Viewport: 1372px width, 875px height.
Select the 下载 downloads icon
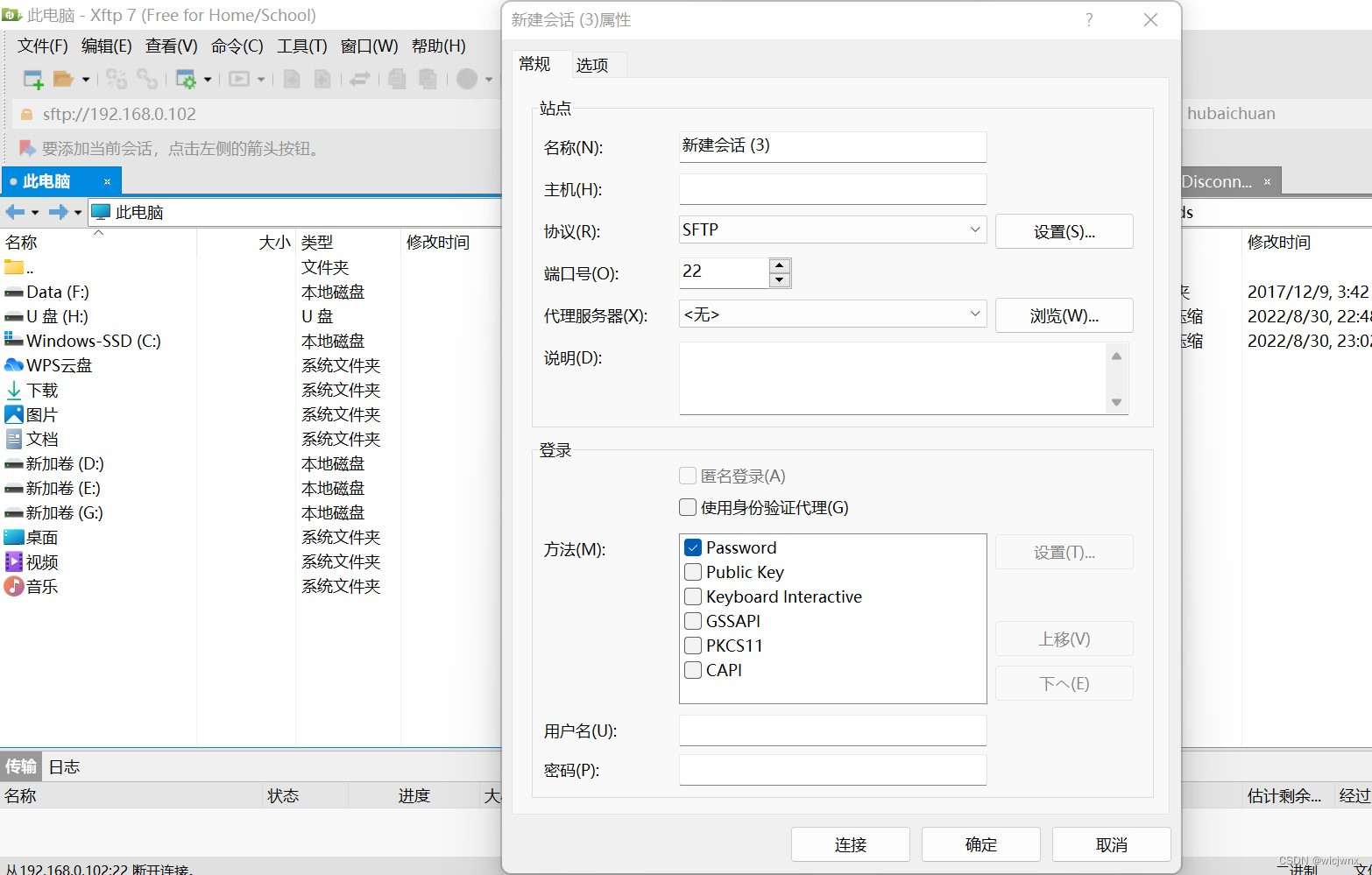[x=14, y=390]
